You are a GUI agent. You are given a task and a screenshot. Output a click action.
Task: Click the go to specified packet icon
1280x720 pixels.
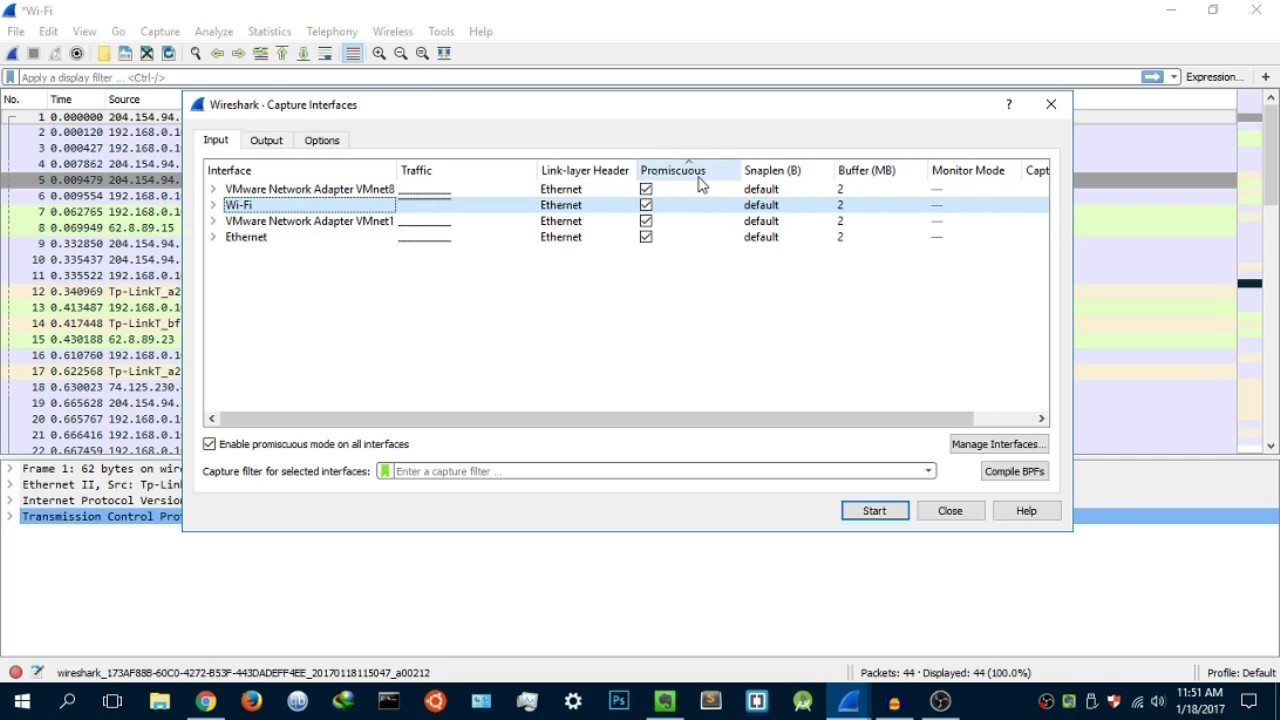(261, 54)
